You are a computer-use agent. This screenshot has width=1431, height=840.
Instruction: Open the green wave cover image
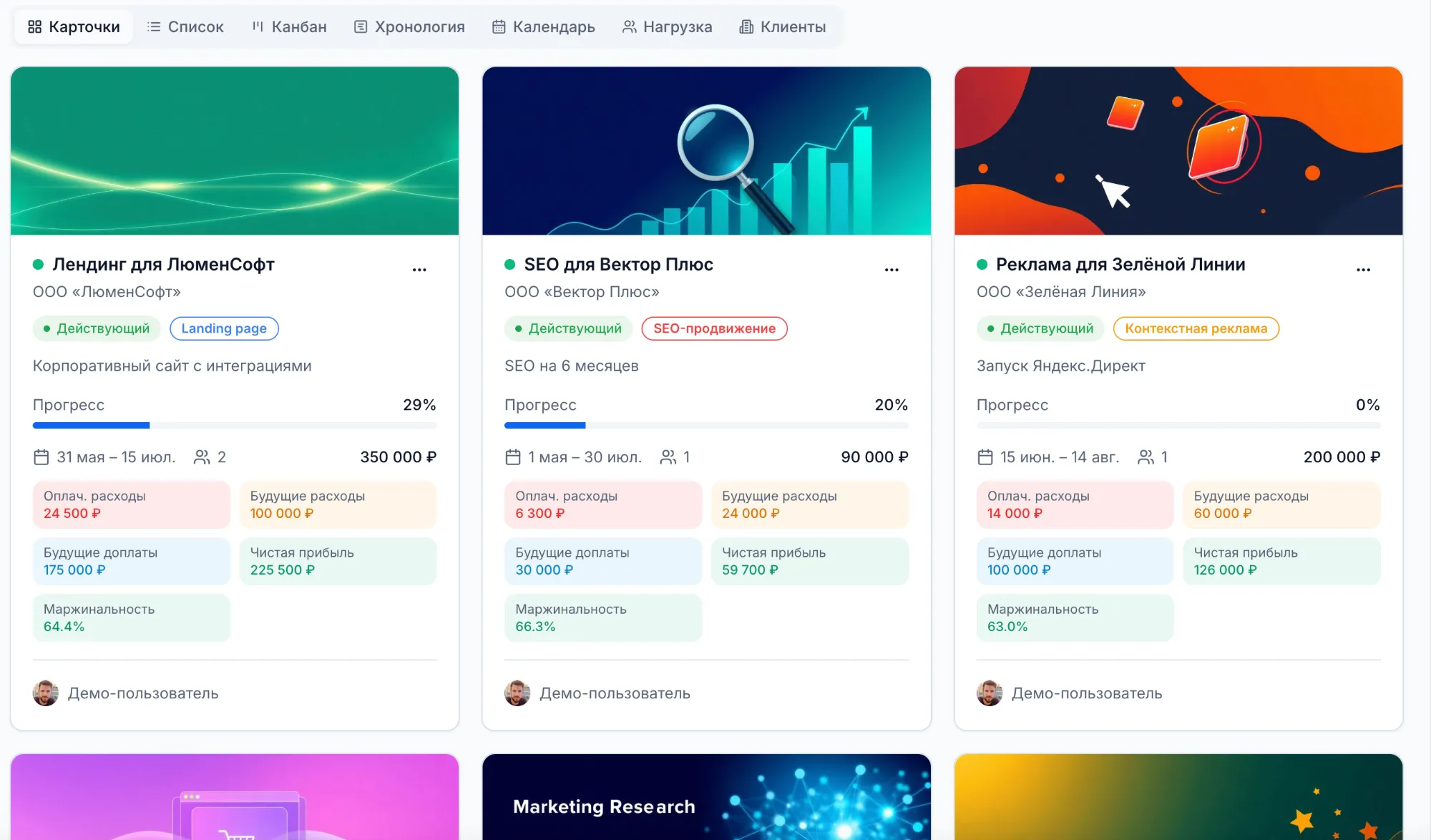point(235,151)
